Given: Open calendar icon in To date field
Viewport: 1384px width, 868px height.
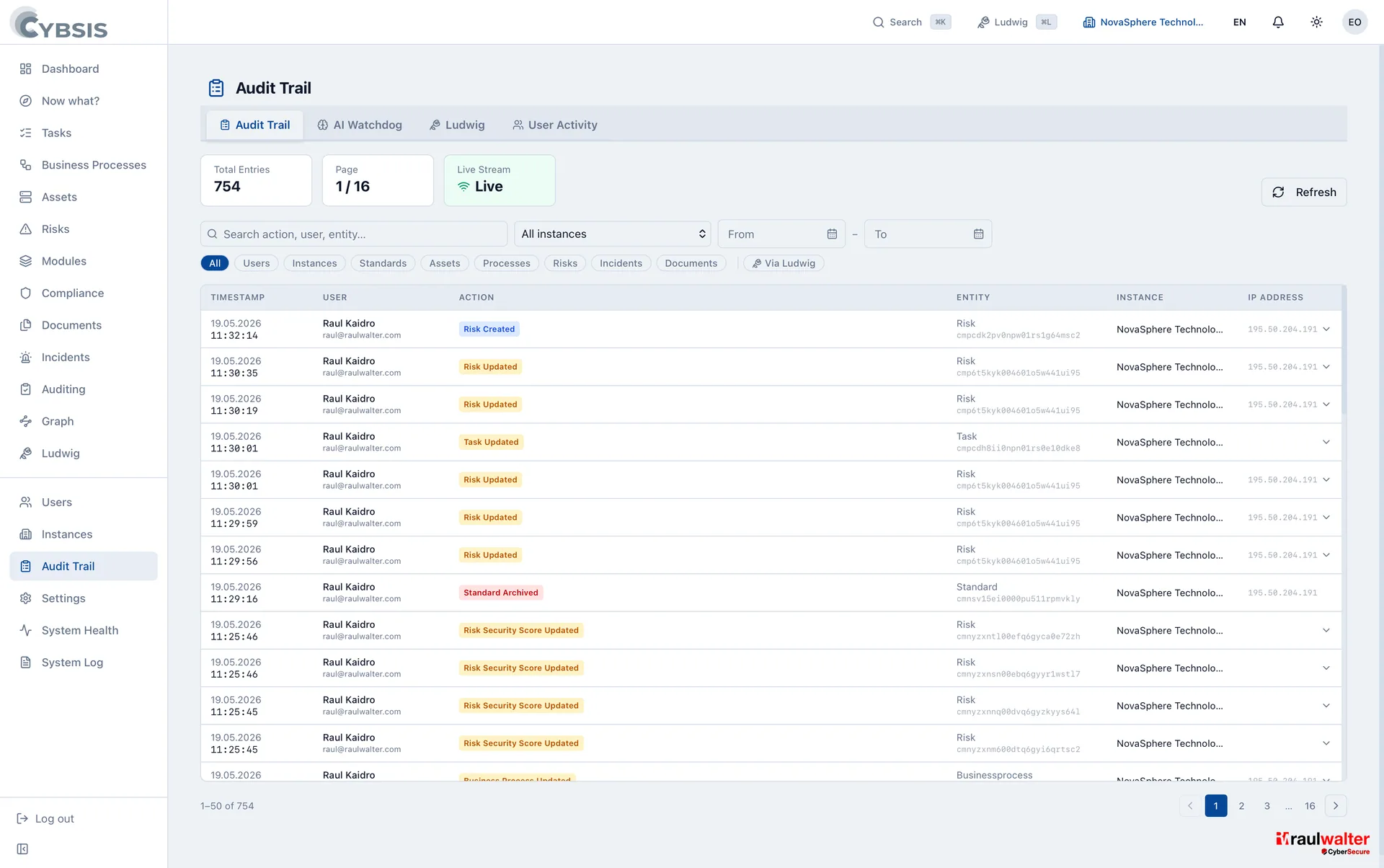Looking at the screenshot, I should [x=978, y=234].
